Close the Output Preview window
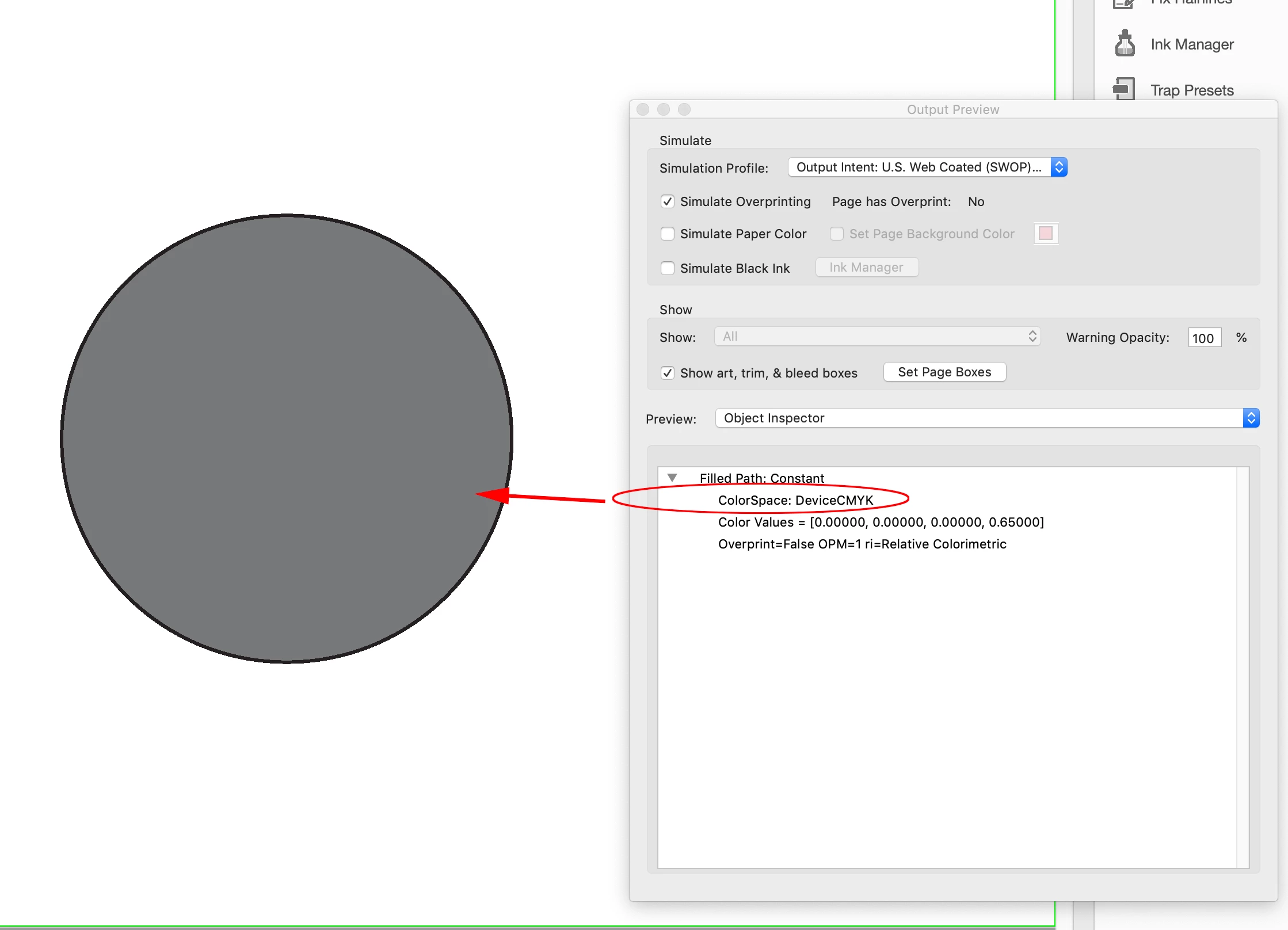 (643, 109)
